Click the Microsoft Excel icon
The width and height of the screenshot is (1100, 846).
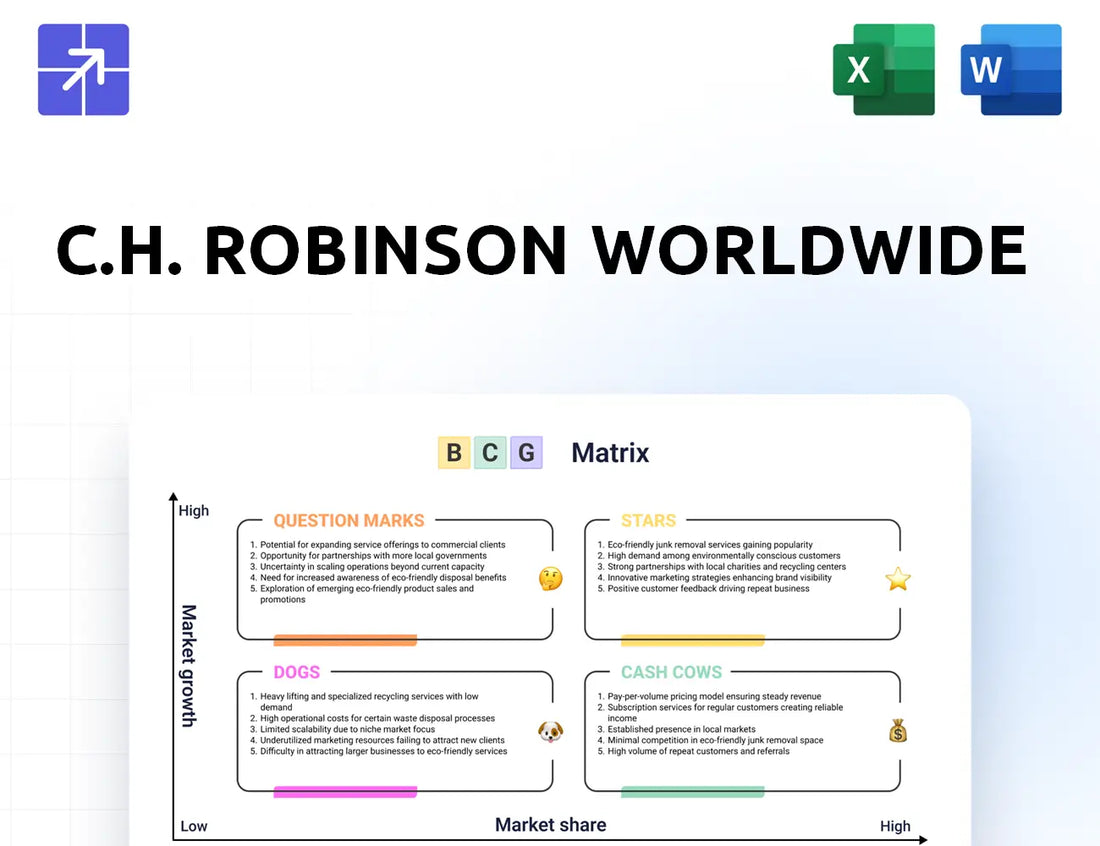[883, 69]
